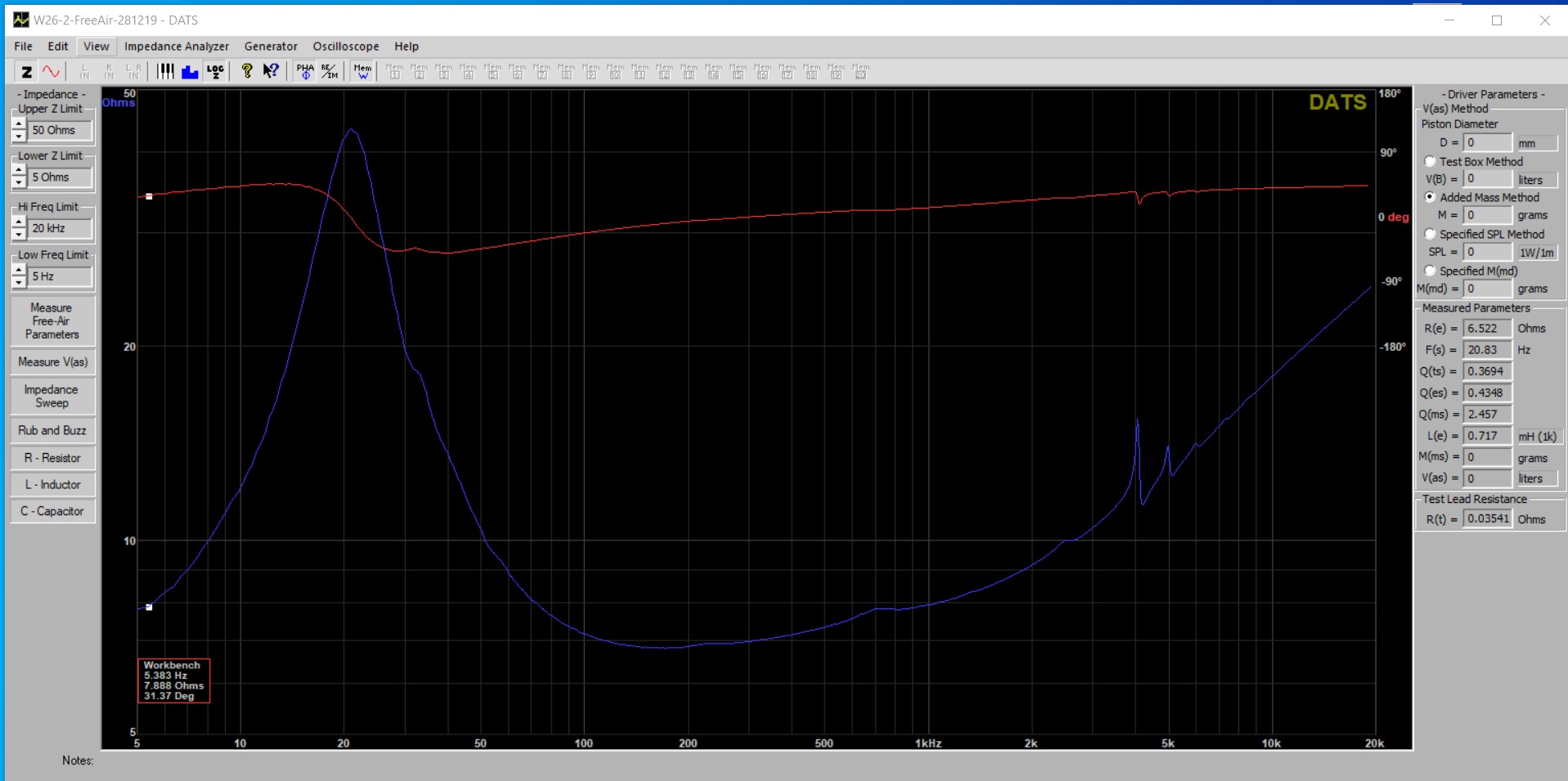Decrease the Upper Z Limit stepper

[x=19, y=137]
